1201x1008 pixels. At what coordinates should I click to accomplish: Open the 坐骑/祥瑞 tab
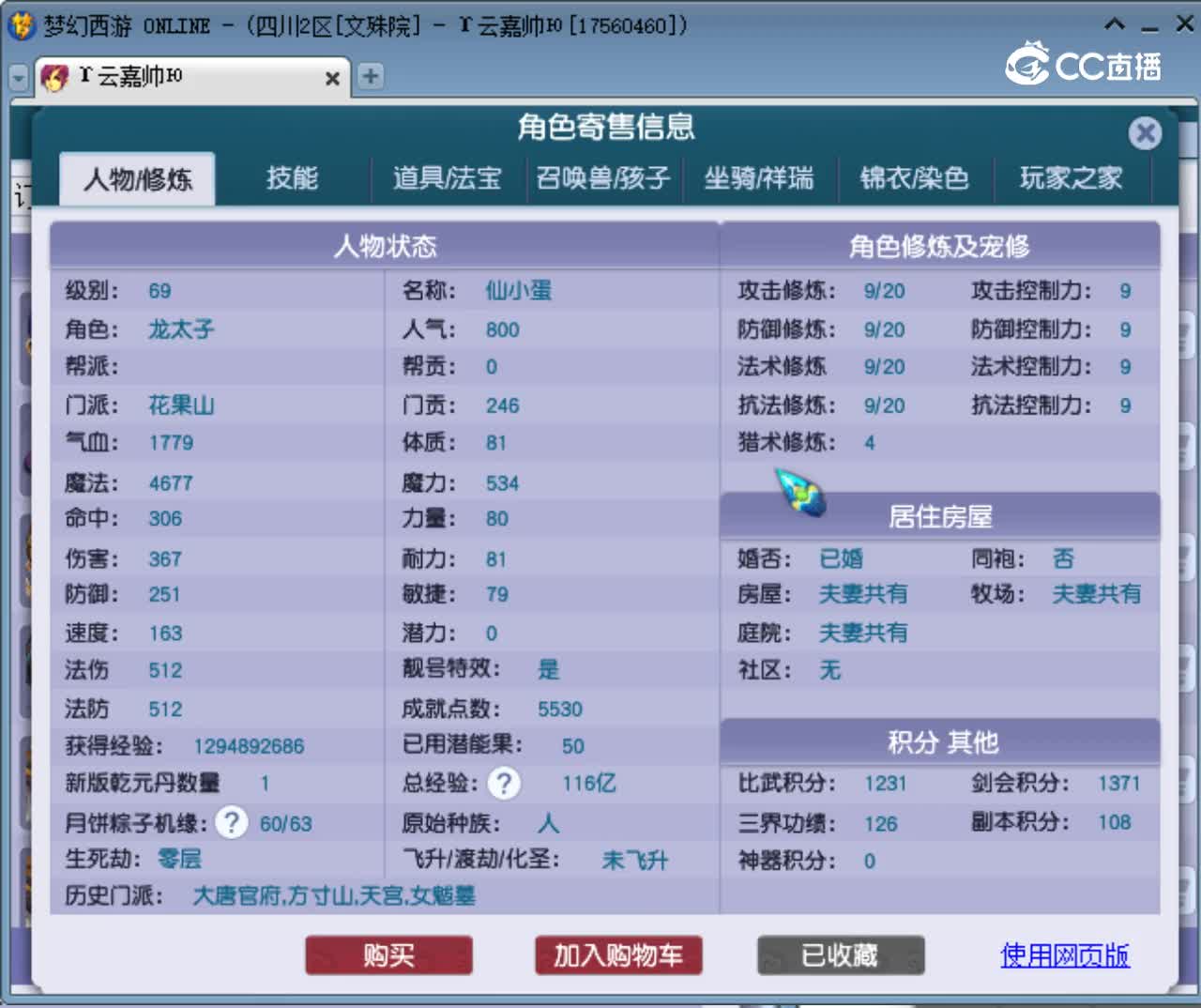(759, 178)
